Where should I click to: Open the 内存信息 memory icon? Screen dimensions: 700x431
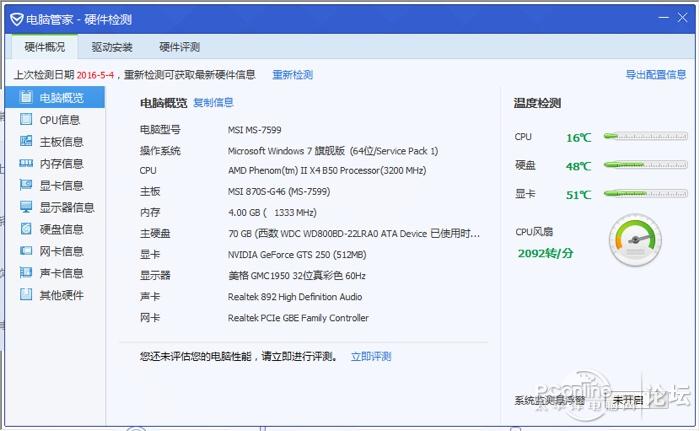pos(26,163)
